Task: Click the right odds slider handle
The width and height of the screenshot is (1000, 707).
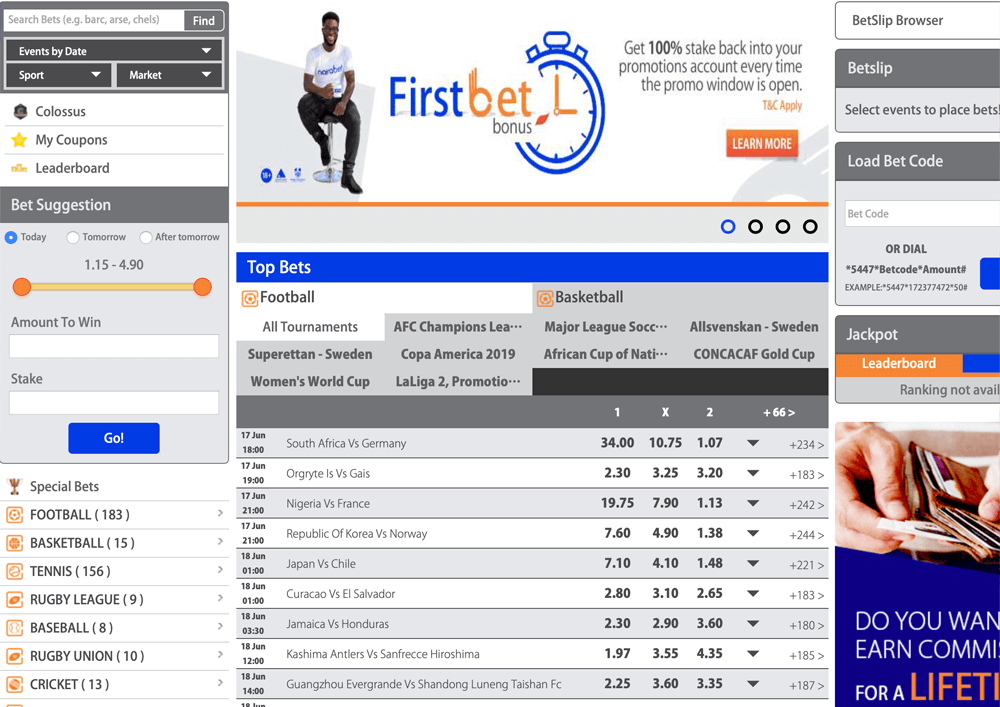Action: pyautogui.click(x=202, y=287)
